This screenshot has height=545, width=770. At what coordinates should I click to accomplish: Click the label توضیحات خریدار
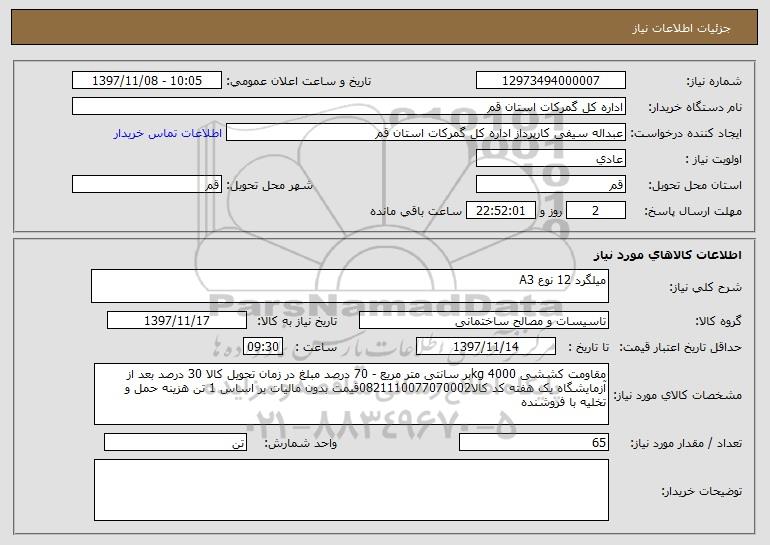point(701,491)
